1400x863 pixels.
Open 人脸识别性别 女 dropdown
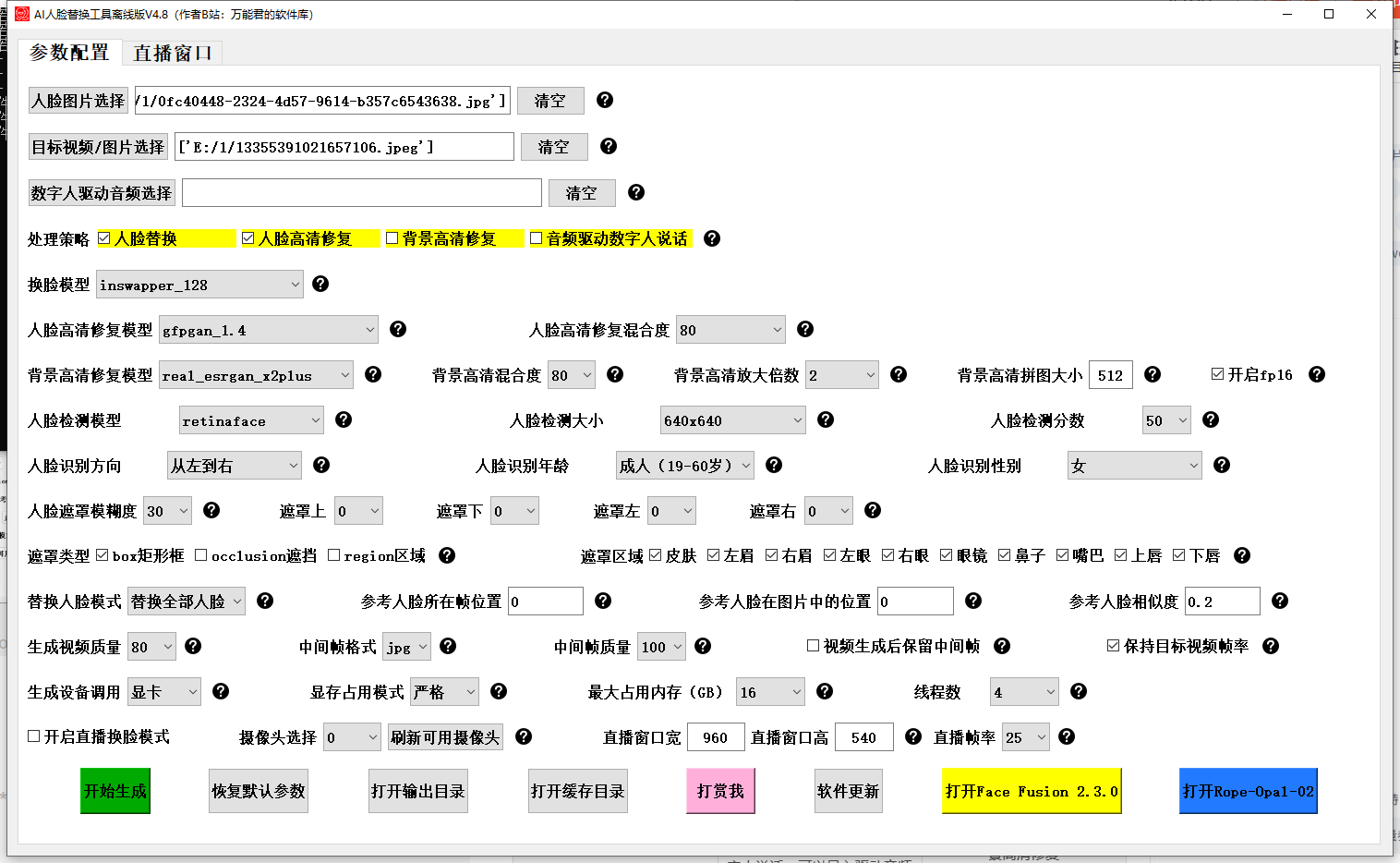[1135, 466]
